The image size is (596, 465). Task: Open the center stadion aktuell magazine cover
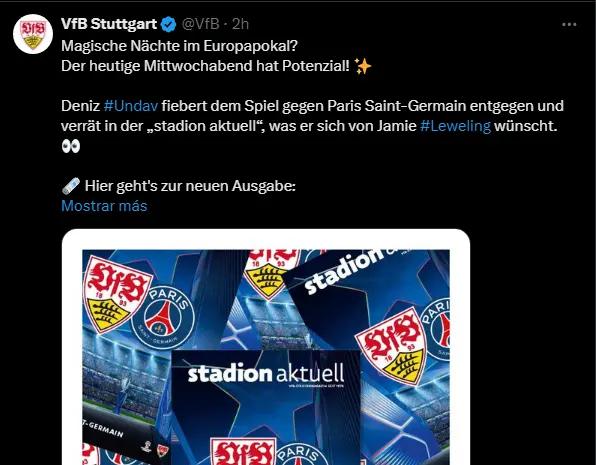(266, 408)
